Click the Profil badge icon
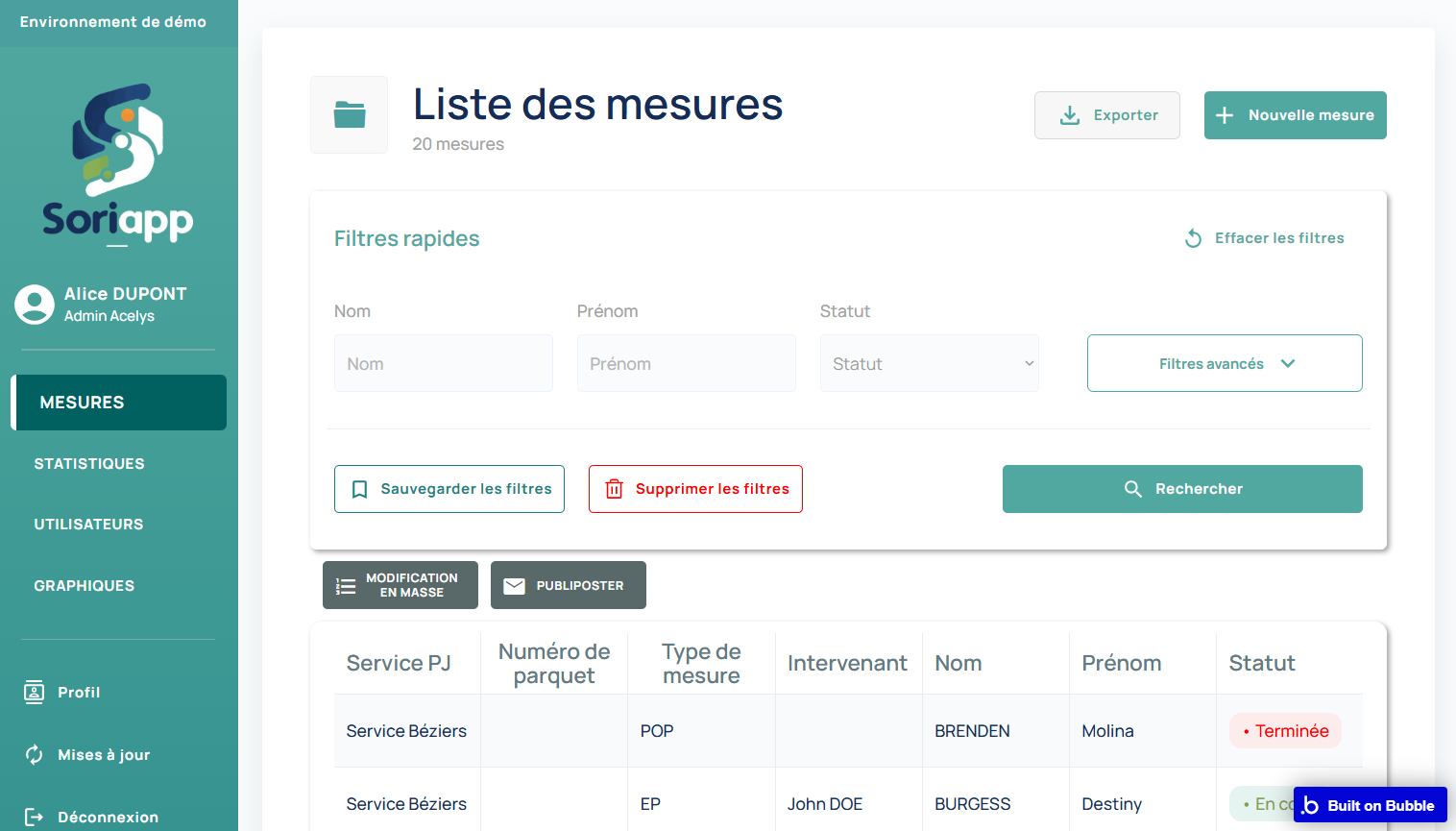The width and height of the screenshot is (1456, 831). [x=35, y=692]
